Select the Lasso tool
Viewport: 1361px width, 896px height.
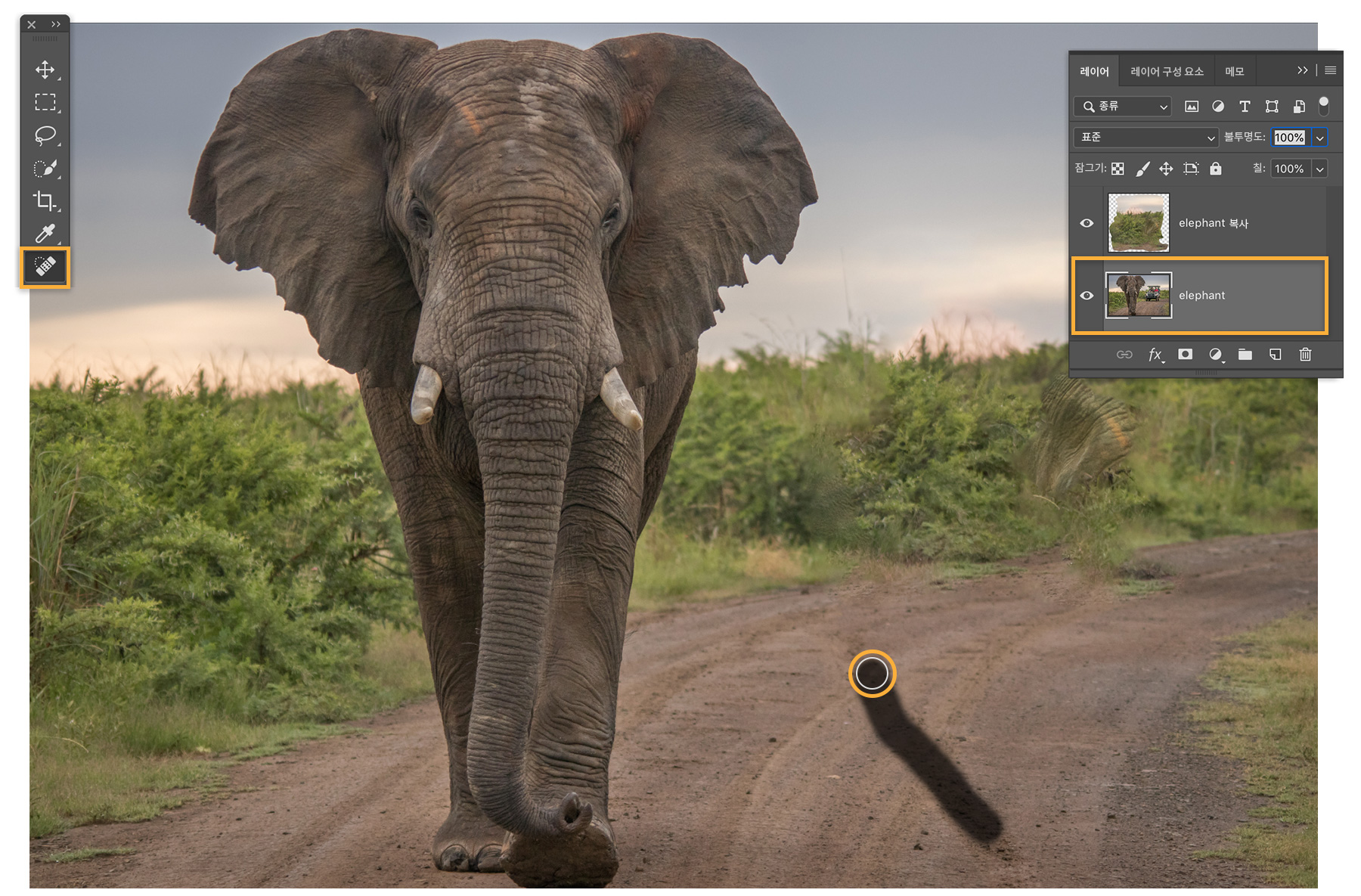[45, 135]
